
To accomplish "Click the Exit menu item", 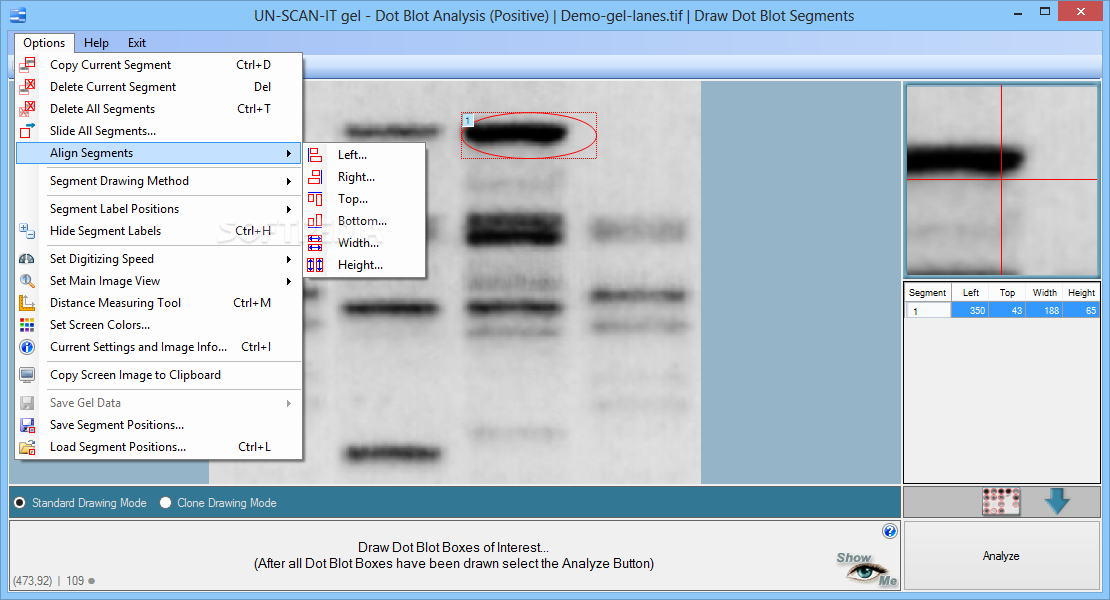I will click(137, 42).
